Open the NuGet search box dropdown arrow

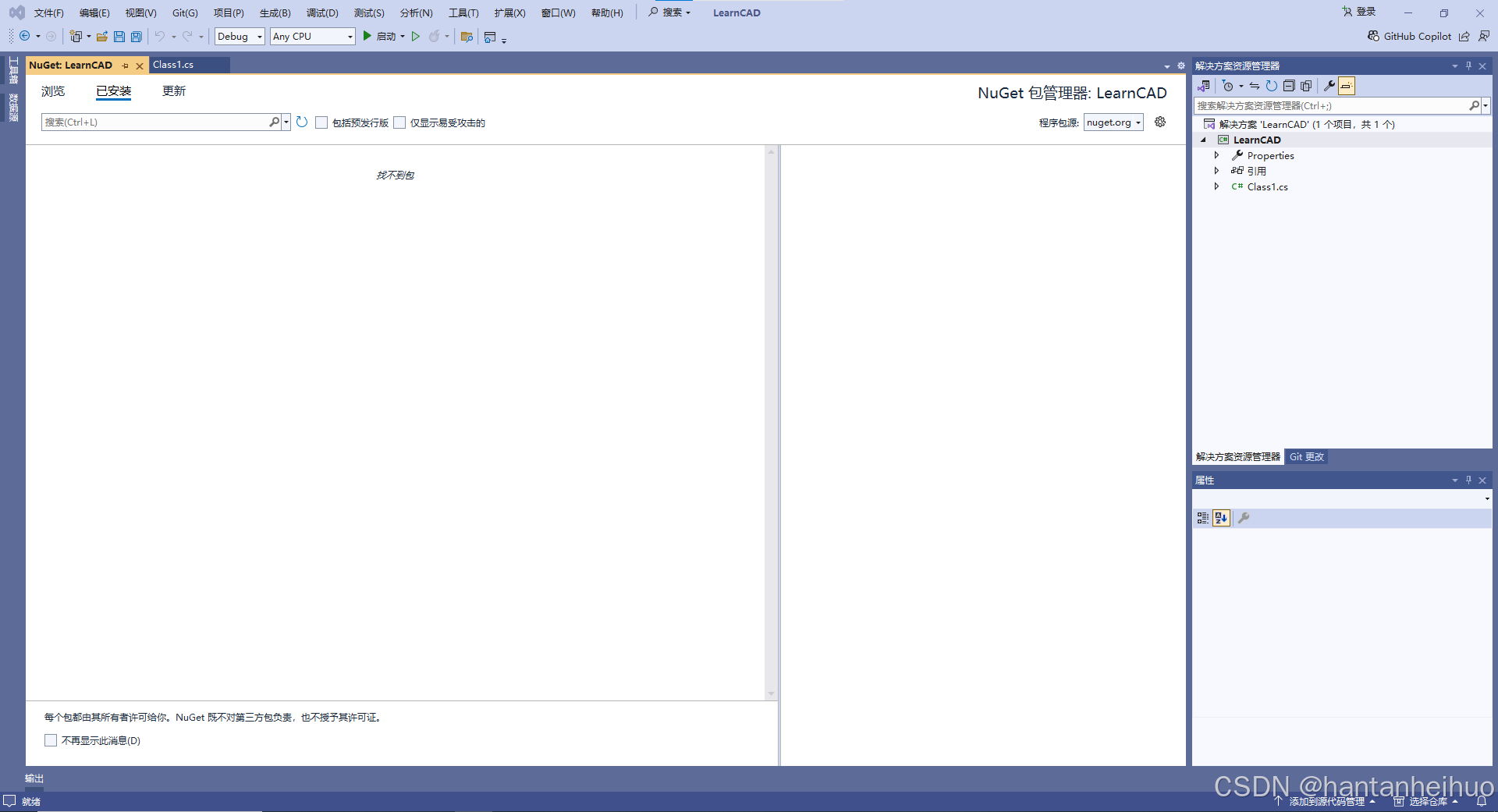tap(286, 122)
